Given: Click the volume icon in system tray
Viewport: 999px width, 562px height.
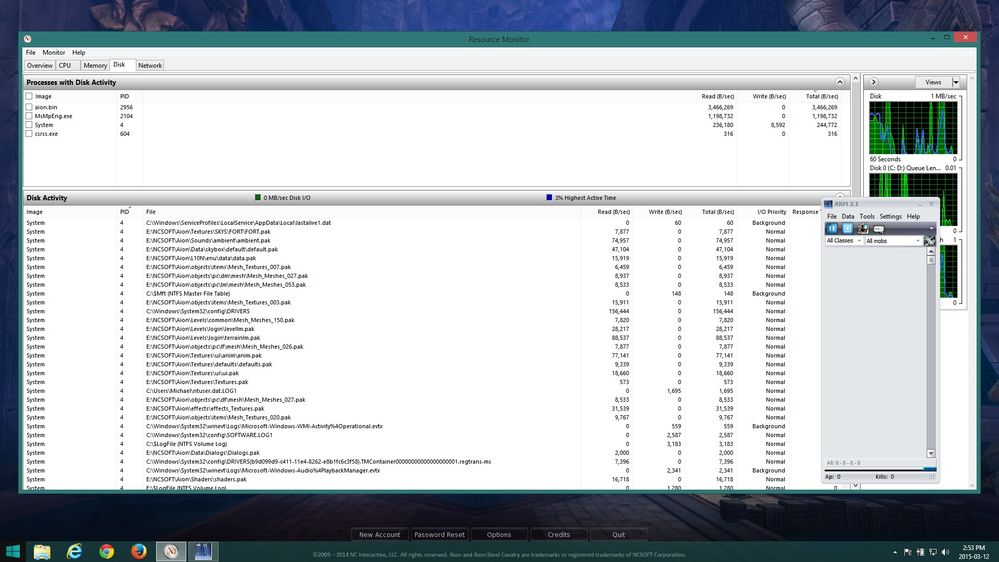Looking at the screenshot, I should coord(945,552).
